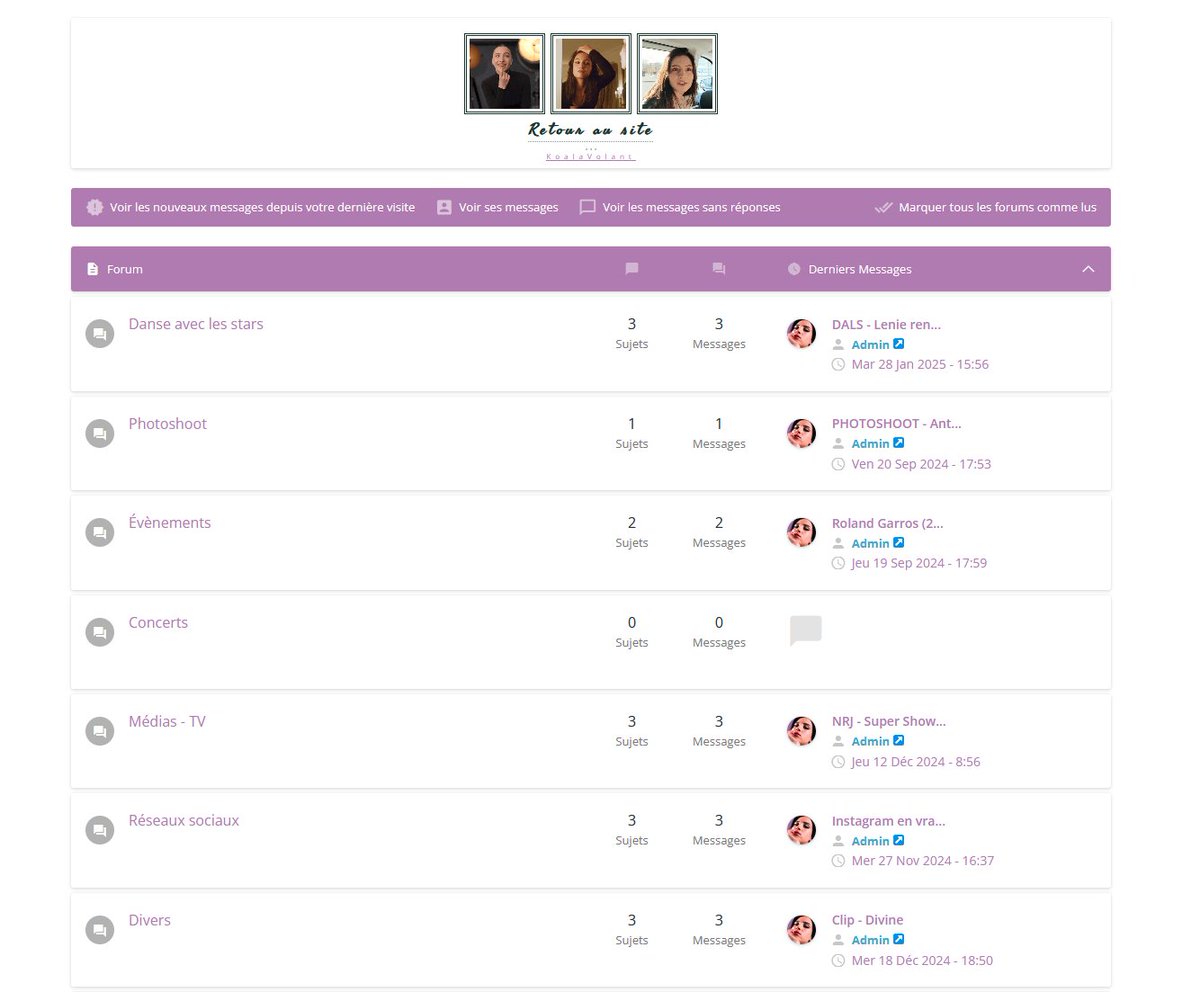Screen dimensions: 1200x992
Task: Select Marquer tous les forums comme lus
Action: [997, 207]
